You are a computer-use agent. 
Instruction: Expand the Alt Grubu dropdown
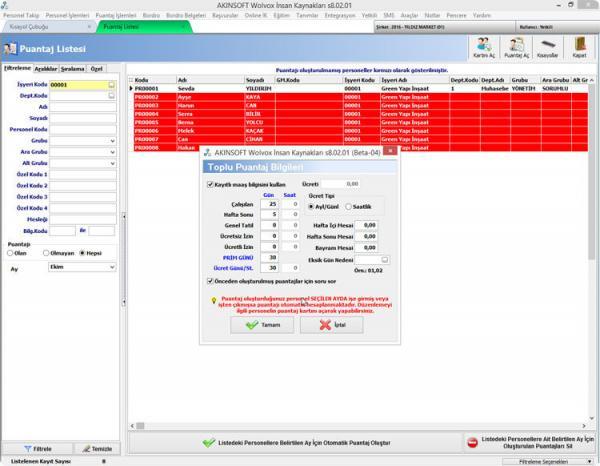coord(112,163)
